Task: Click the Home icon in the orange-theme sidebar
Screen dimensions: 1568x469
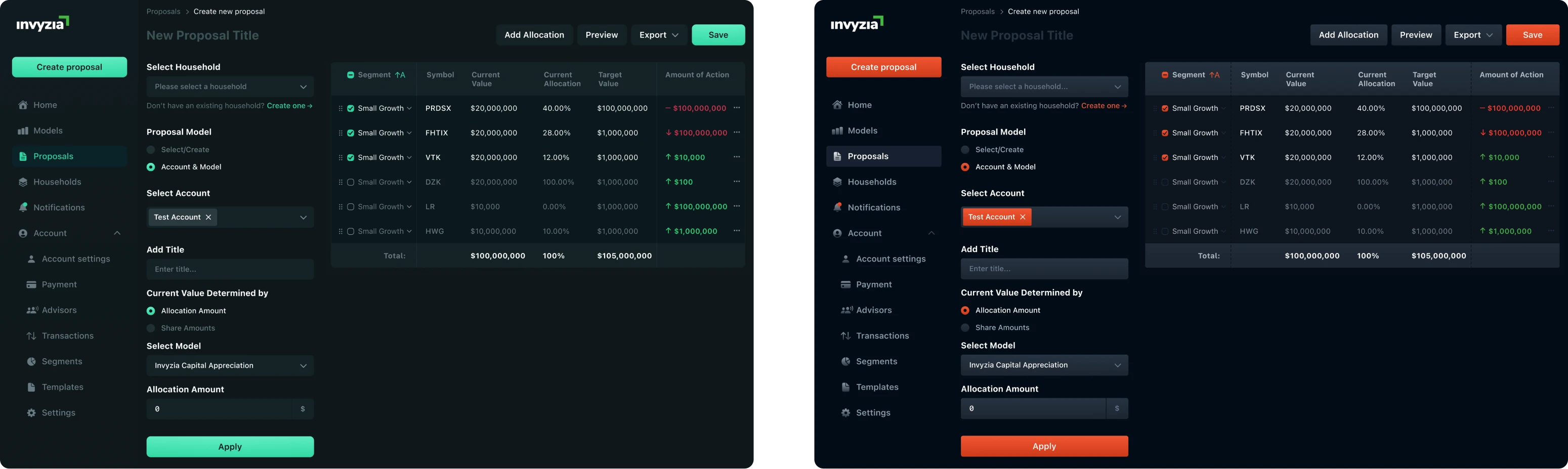Action: (x=837, y=105)
